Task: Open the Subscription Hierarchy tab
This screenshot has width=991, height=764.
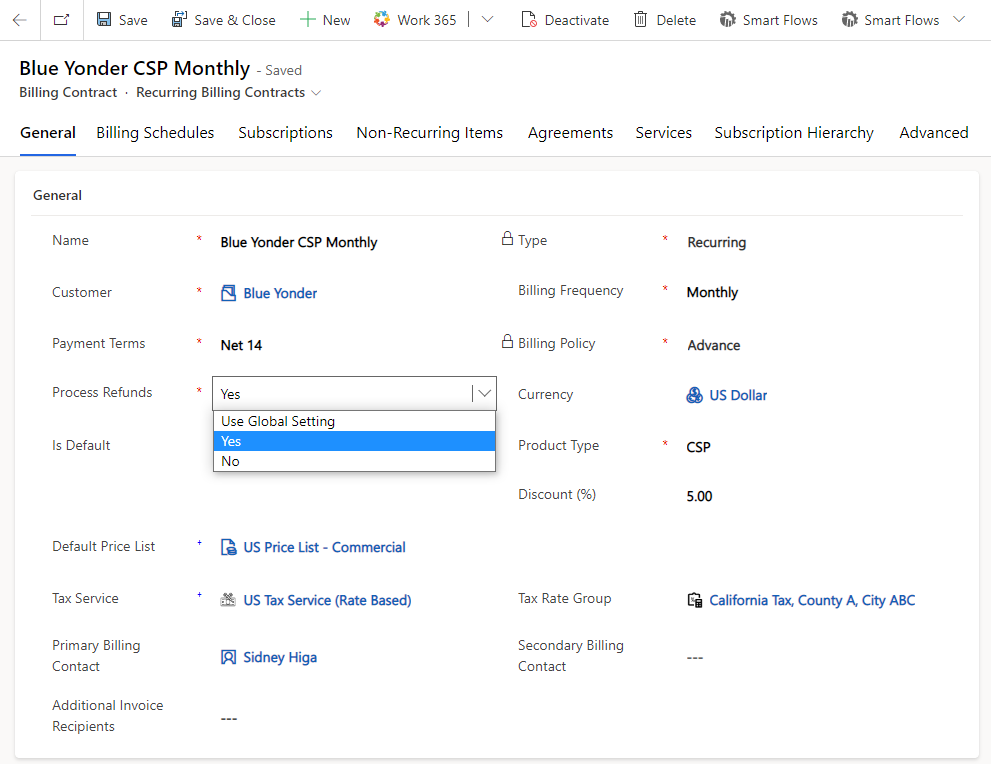Action: [x=794, y=133]
